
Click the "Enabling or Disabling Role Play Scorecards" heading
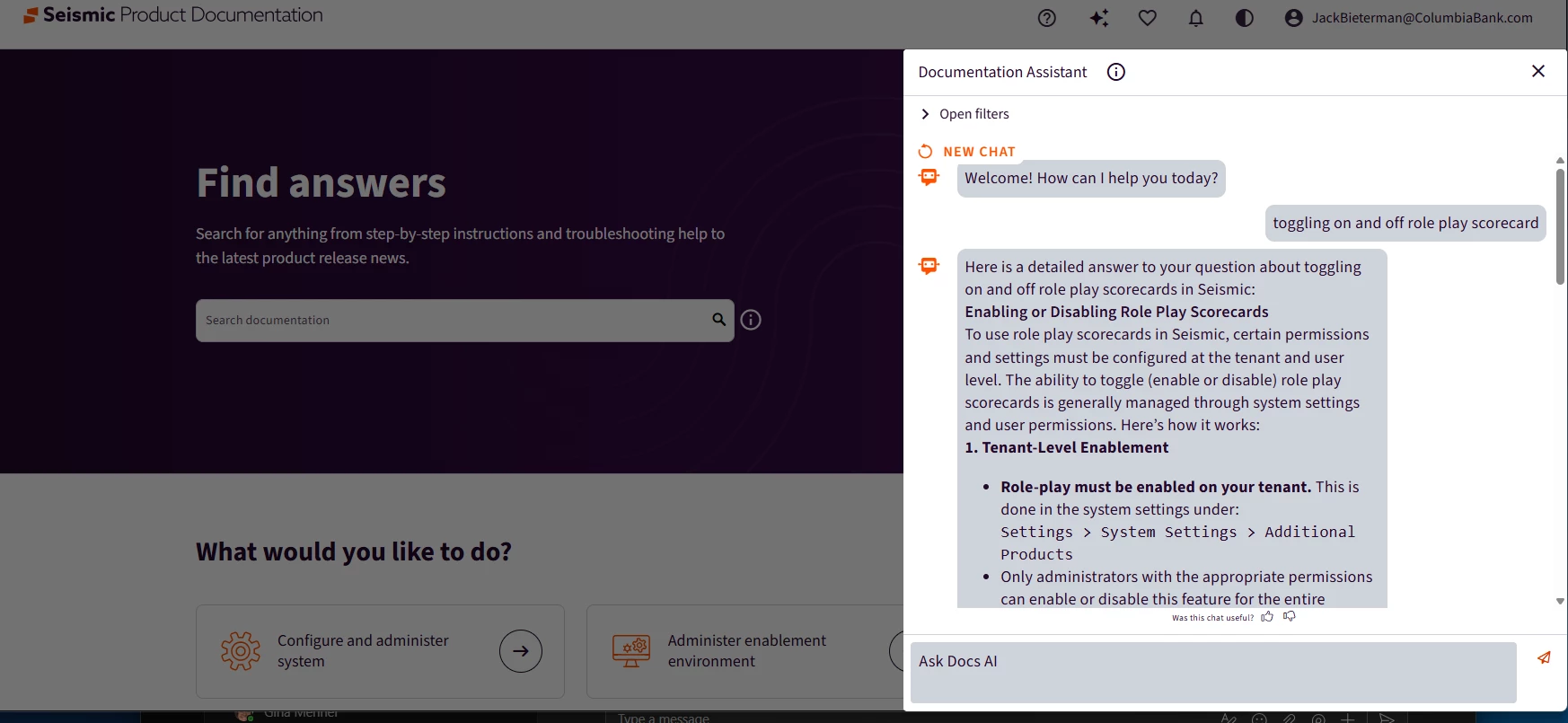point(1116,312)
